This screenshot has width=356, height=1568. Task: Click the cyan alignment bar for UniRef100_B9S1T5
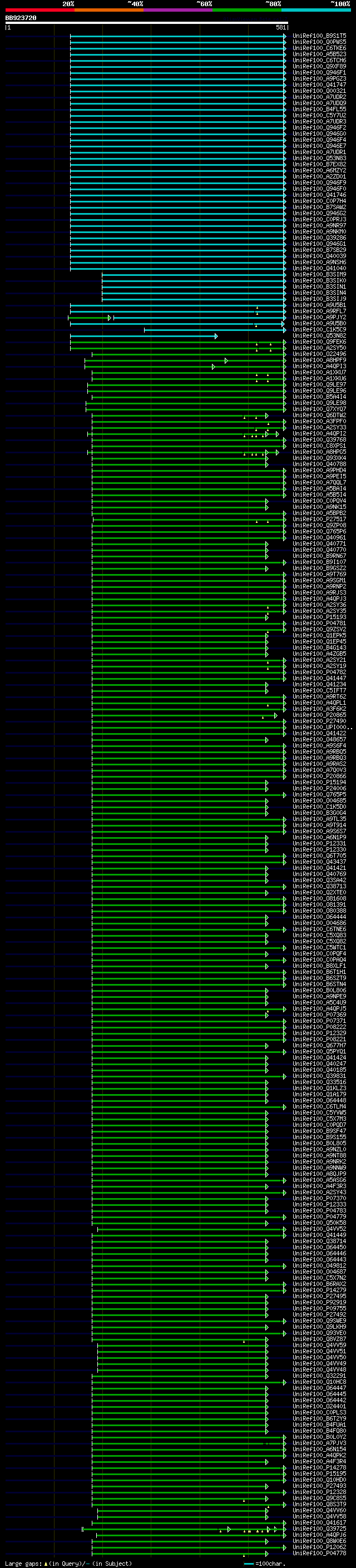click(177, 36)
